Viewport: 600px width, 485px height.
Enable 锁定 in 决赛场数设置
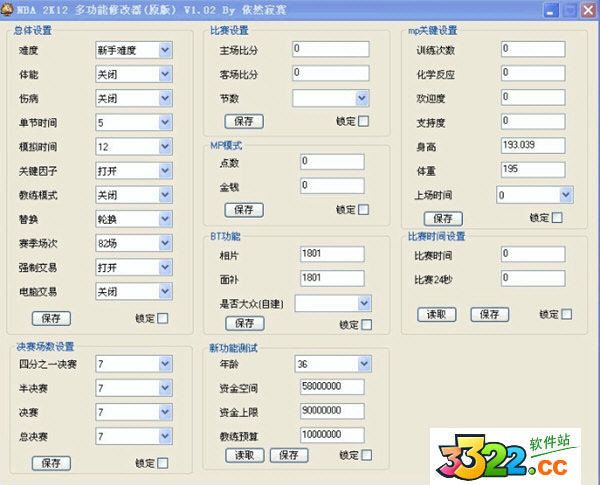tap(163, 463)
